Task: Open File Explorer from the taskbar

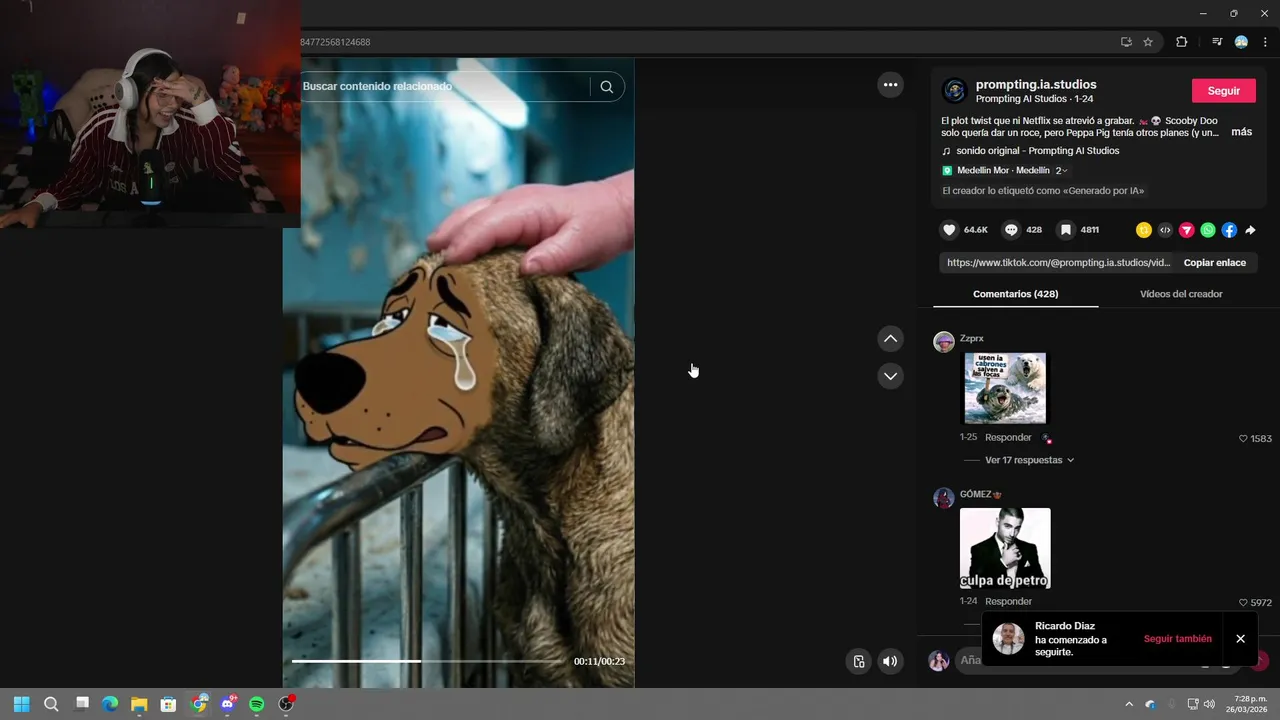Action: (139, 704)
